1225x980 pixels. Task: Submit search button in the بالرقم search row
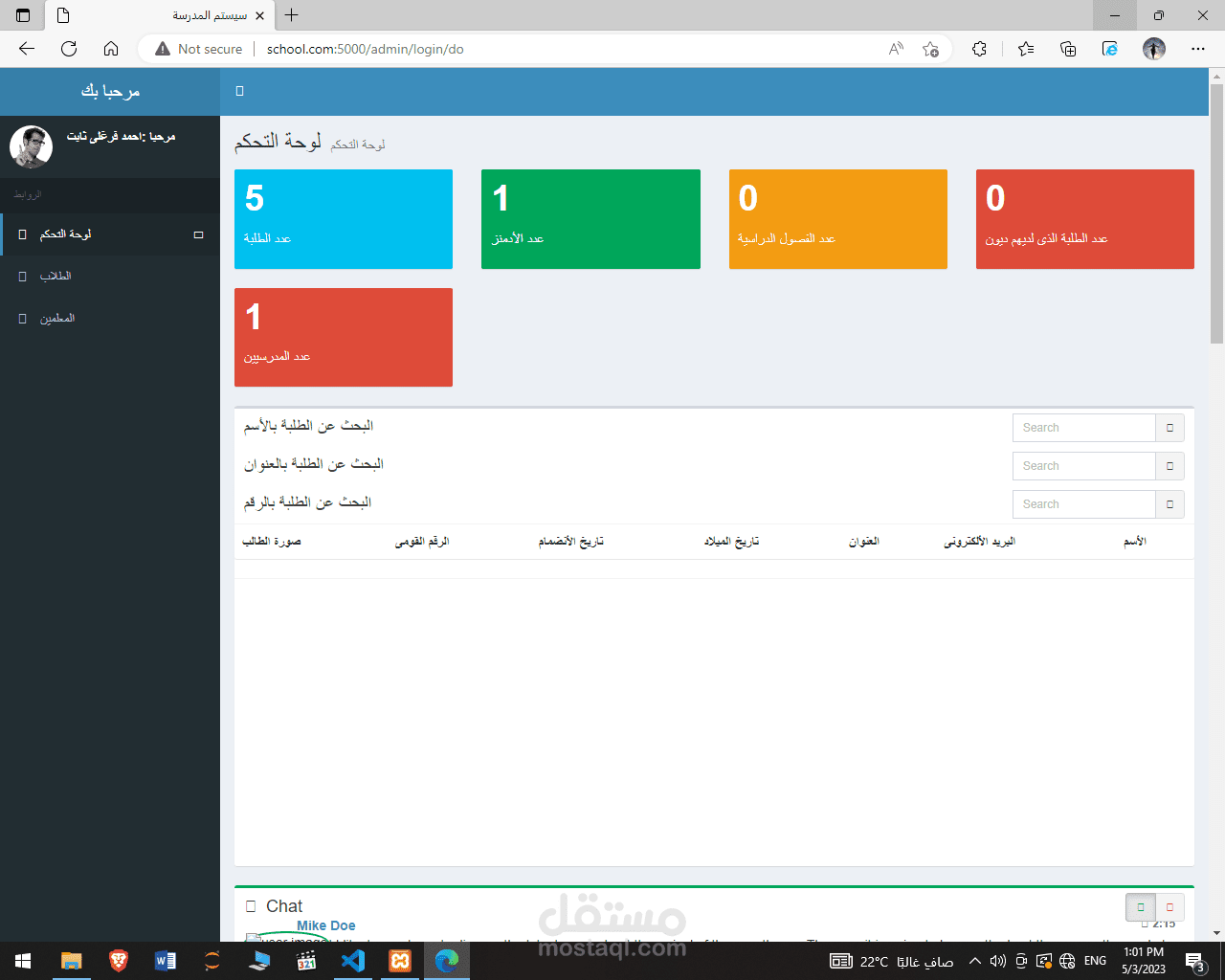coord(1169,504)
